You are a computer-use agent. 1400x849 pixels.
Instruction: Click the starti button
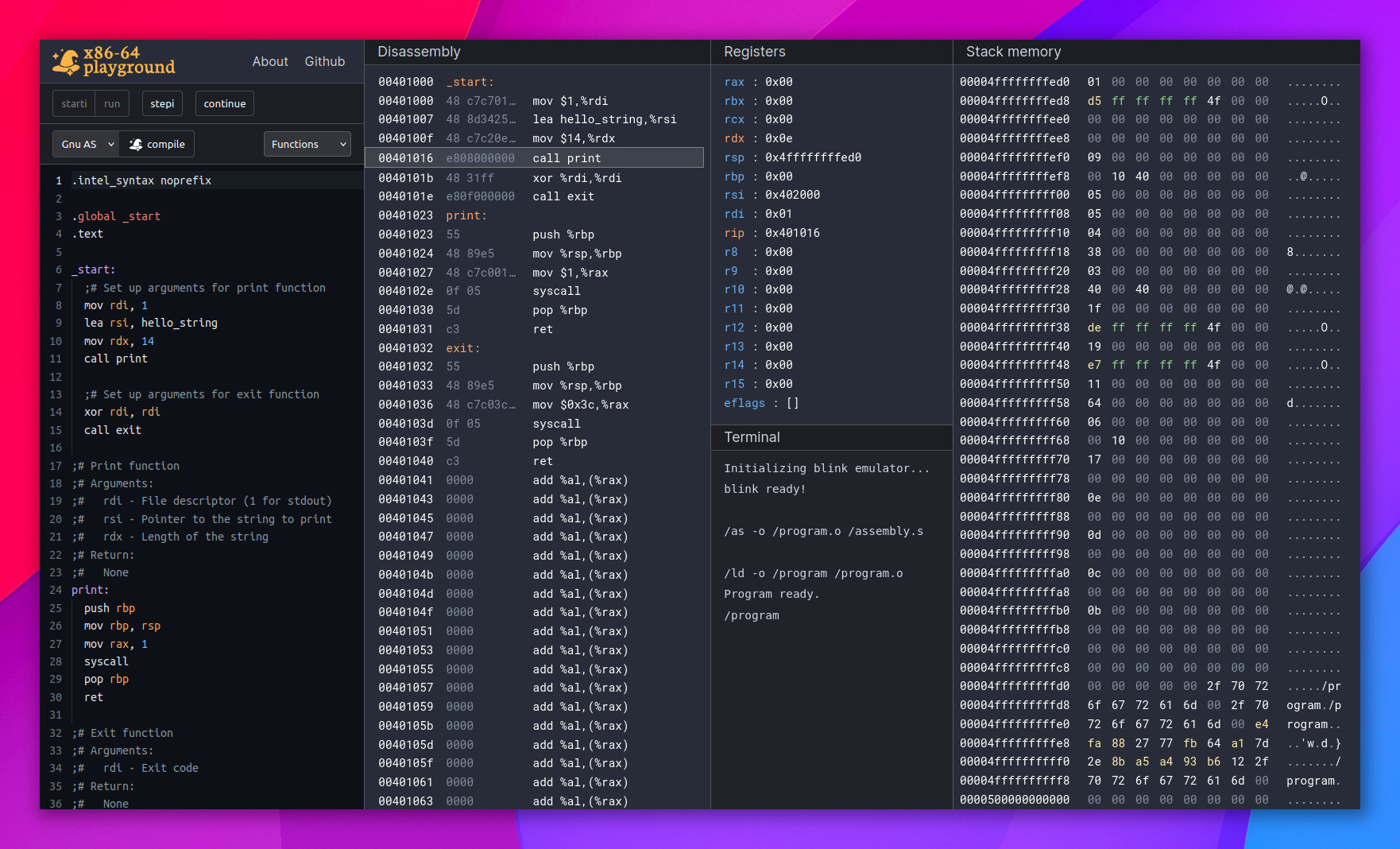(x=73, y=103)
